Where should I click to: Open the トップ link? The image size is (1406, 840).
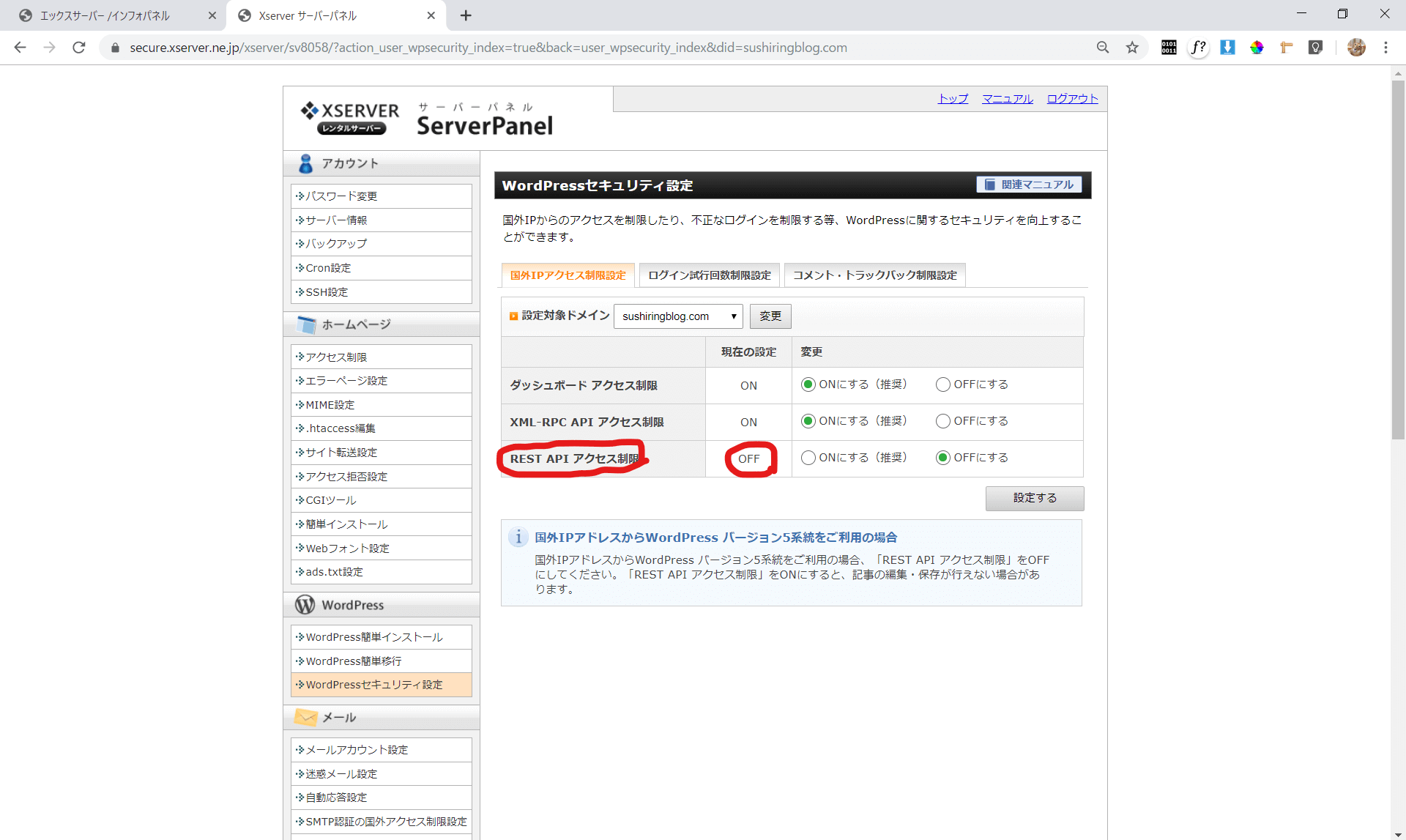[953, 99]
